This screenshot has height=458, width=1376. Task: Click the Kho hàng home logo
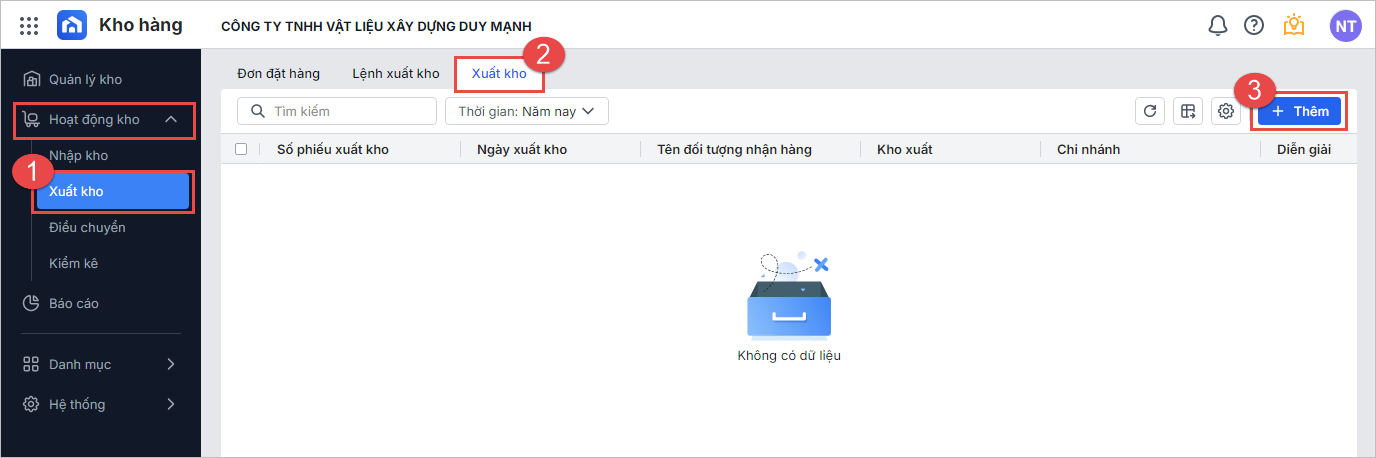[x=72, y=26]
